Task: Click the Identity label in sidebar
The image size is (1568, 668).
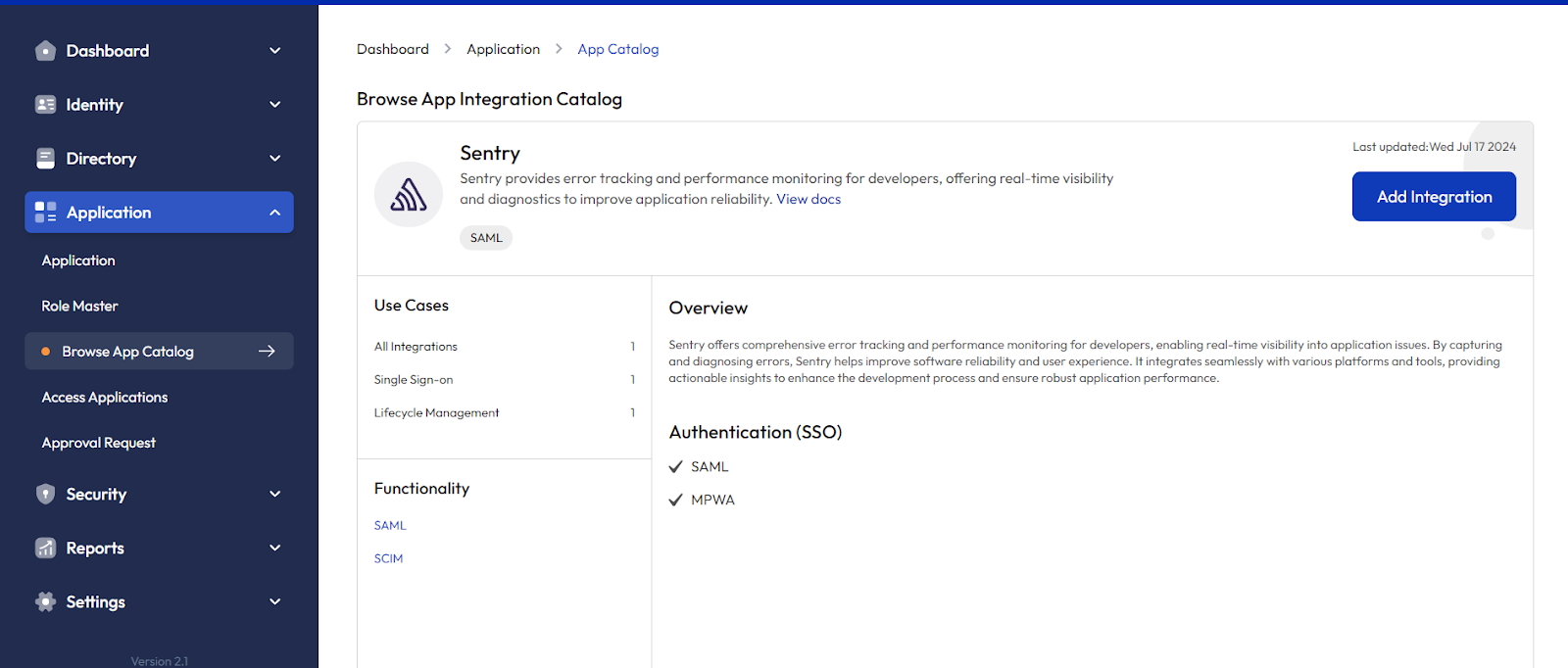Action: pos(95,105)
